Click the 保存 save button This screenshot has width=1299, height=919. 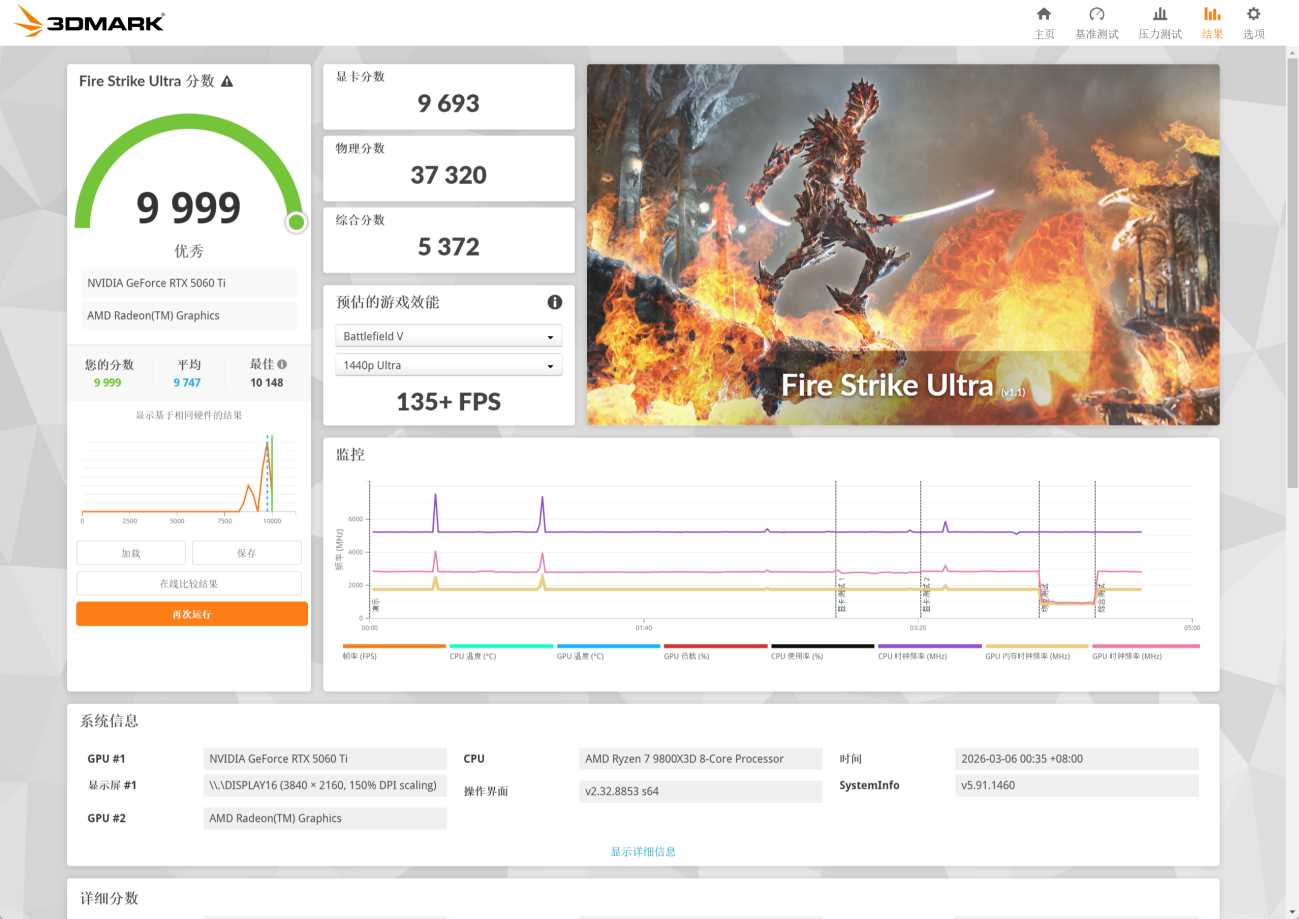pyautogui.click(x=246, y=553)
